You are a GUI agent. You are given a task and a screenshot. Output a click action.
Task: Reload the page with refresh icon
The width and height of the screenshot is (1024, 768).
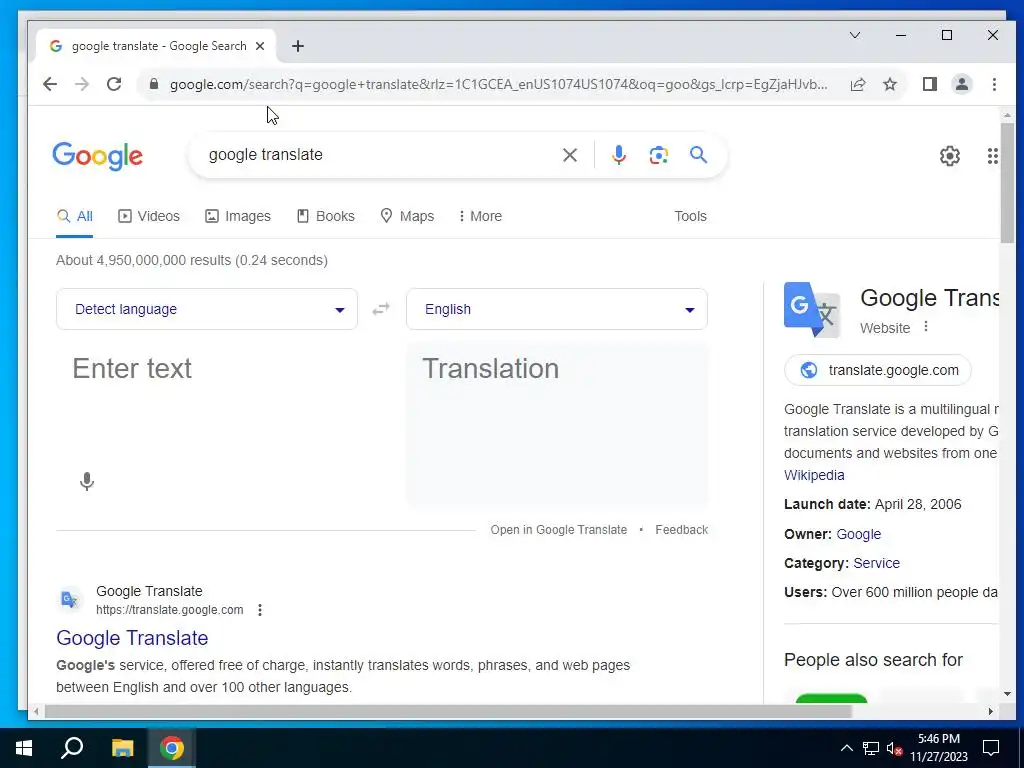[x=114, y=84]
